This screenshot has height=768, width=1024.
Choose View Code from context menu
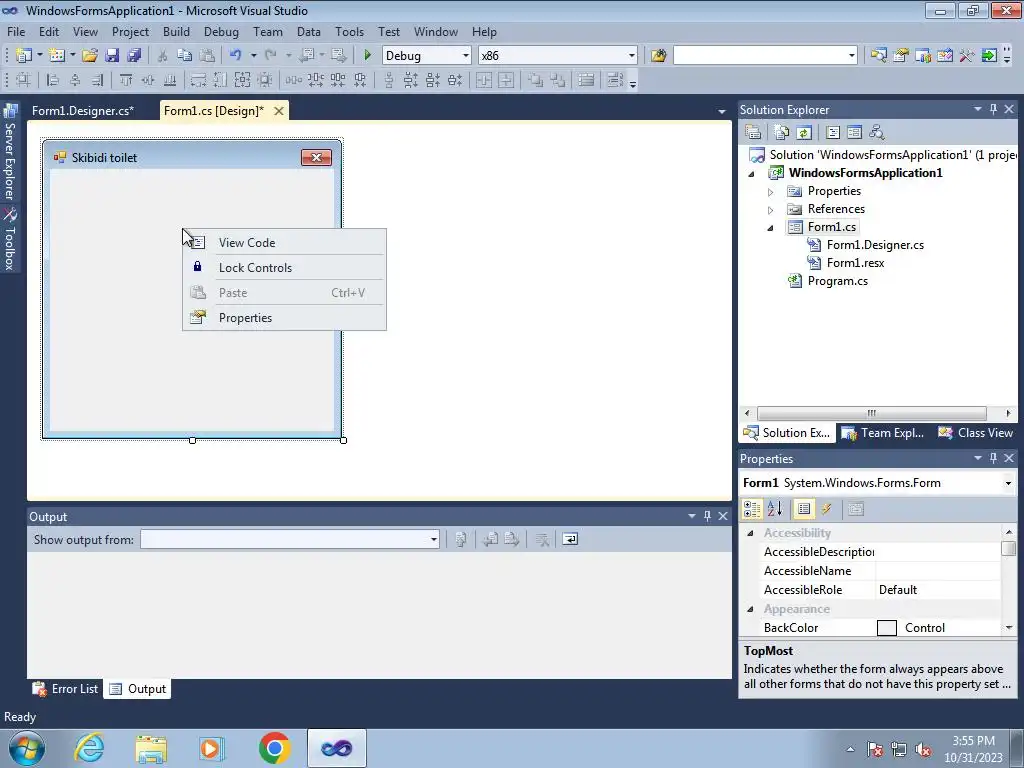[284, 242]
